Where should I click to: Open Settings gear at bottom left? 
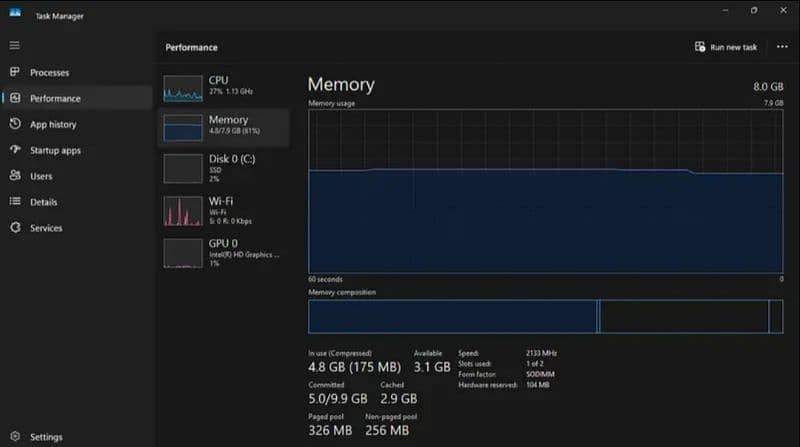click(x=15, y=437)
